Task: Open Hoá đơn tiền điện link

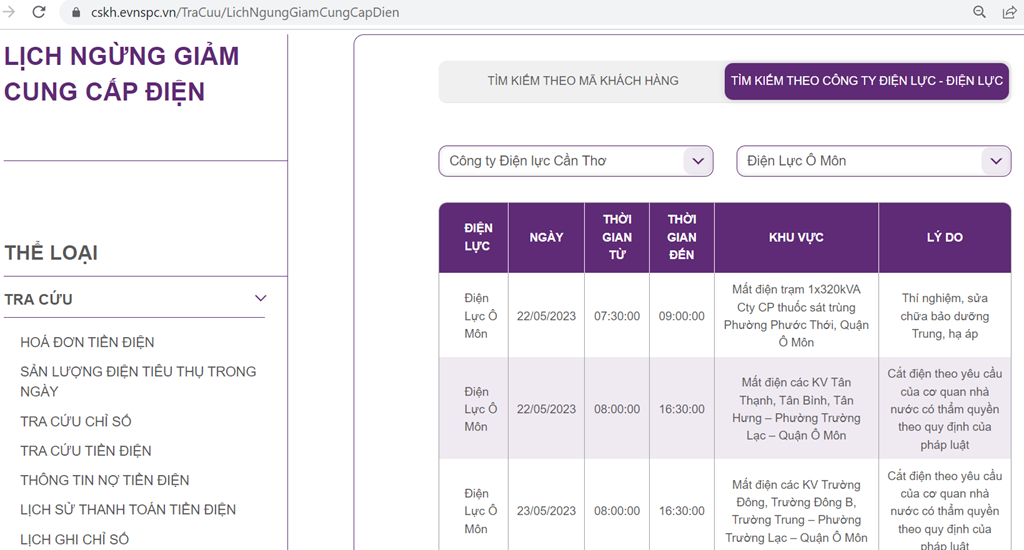Action: (x=87, y=342)
